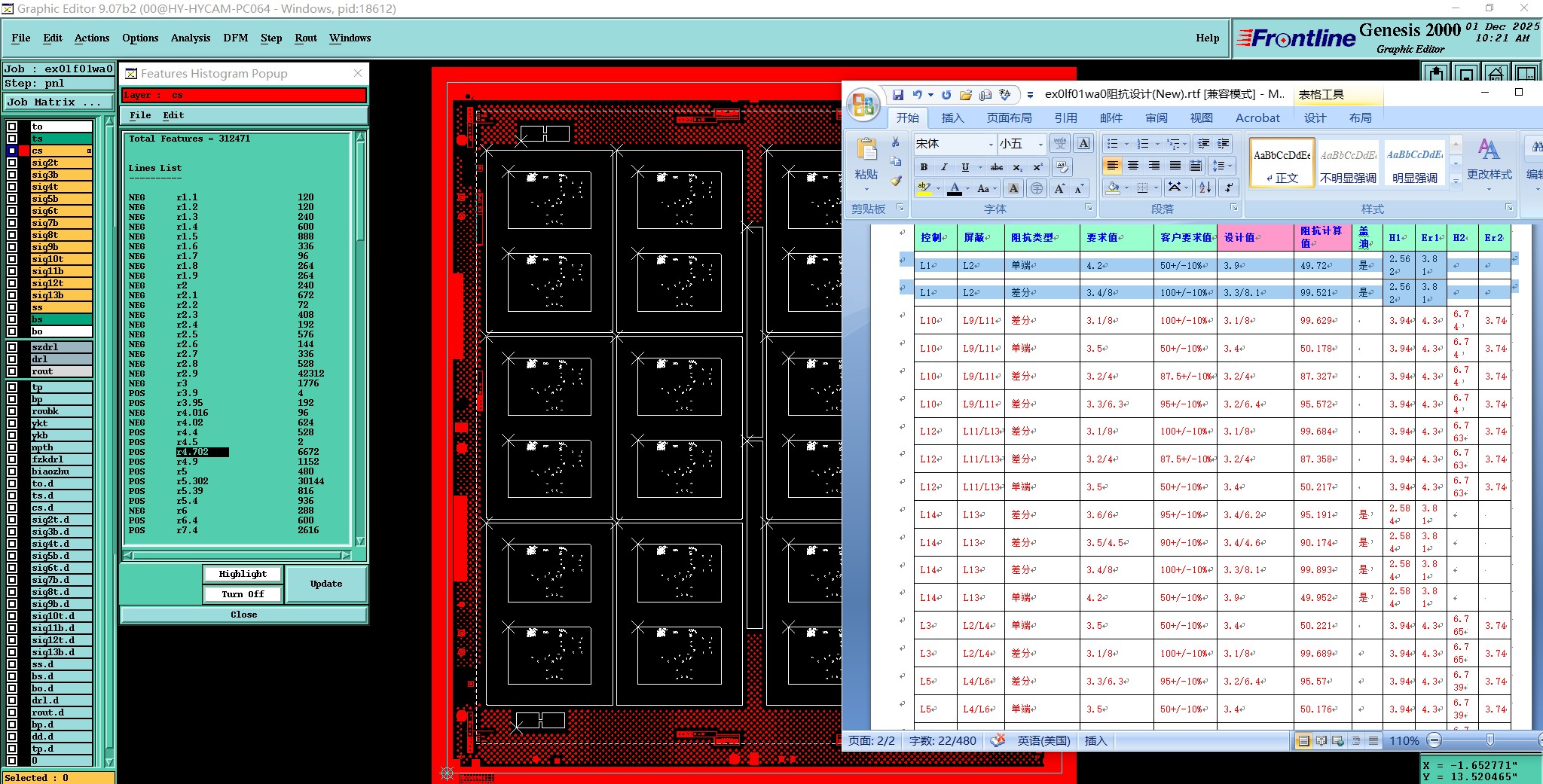The image size is (1543, 784).
Task: Expand the text highlight color dropdown arrow
Action: click(938, 188)
